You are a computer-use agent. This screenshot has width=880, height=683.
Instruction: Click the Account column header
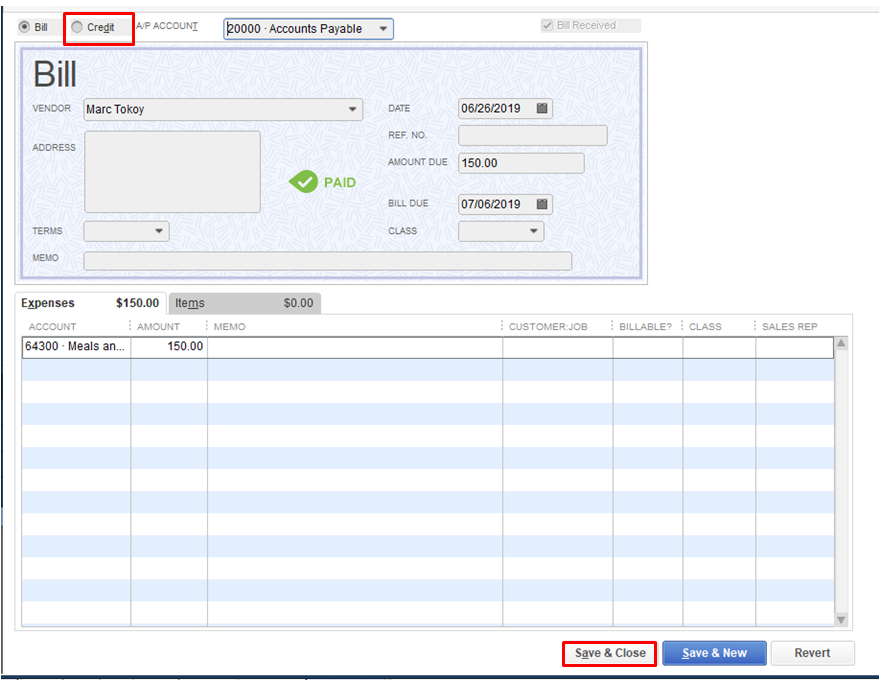[x=53, y=327]
